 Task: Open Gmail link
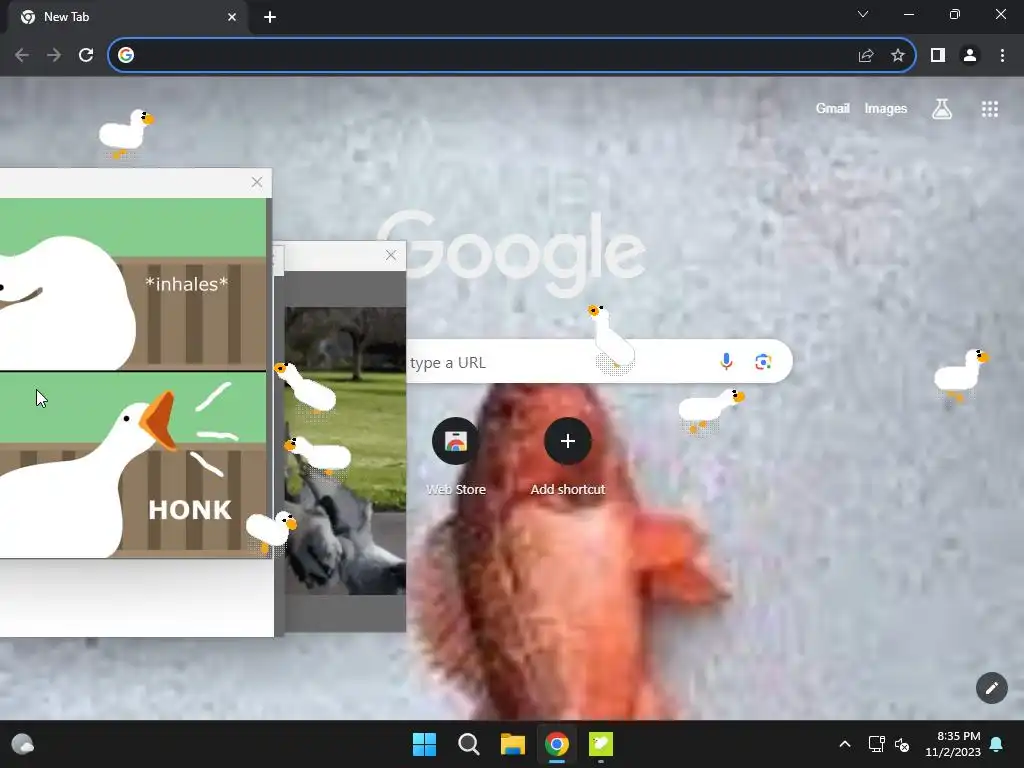tap(833, 108)
